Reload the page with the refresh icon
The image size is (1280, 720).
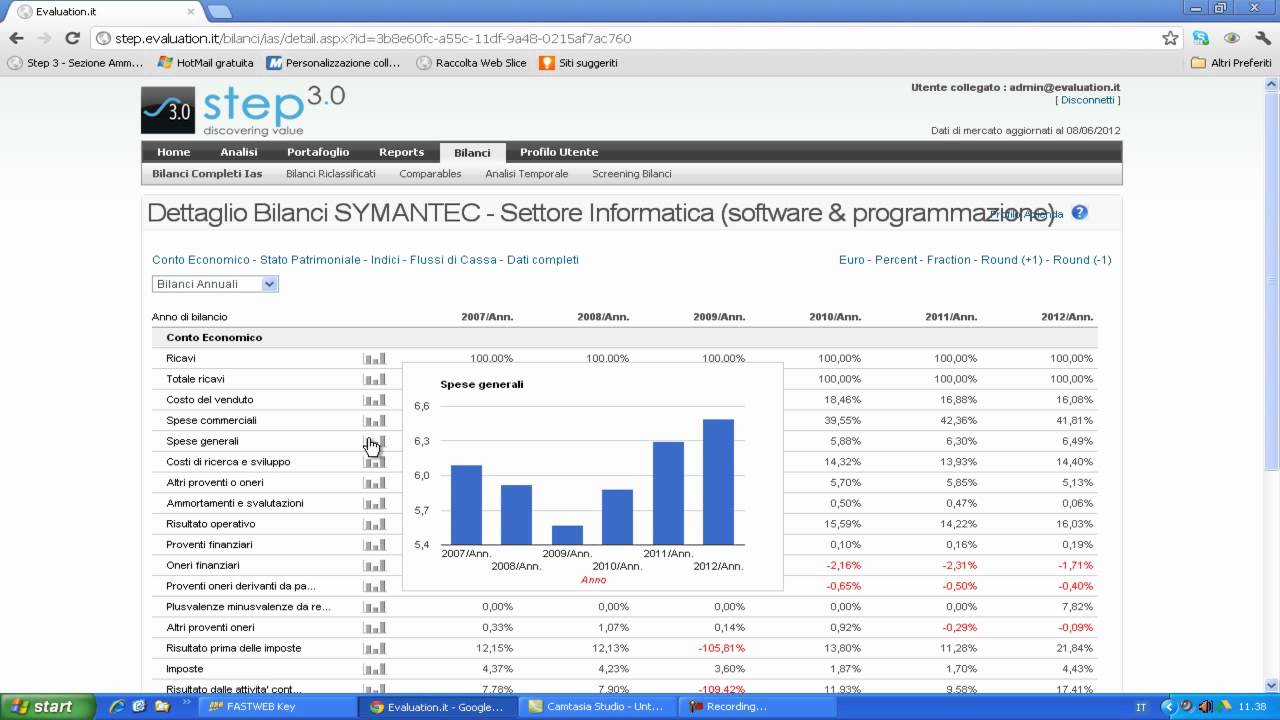tap(72, 38)
